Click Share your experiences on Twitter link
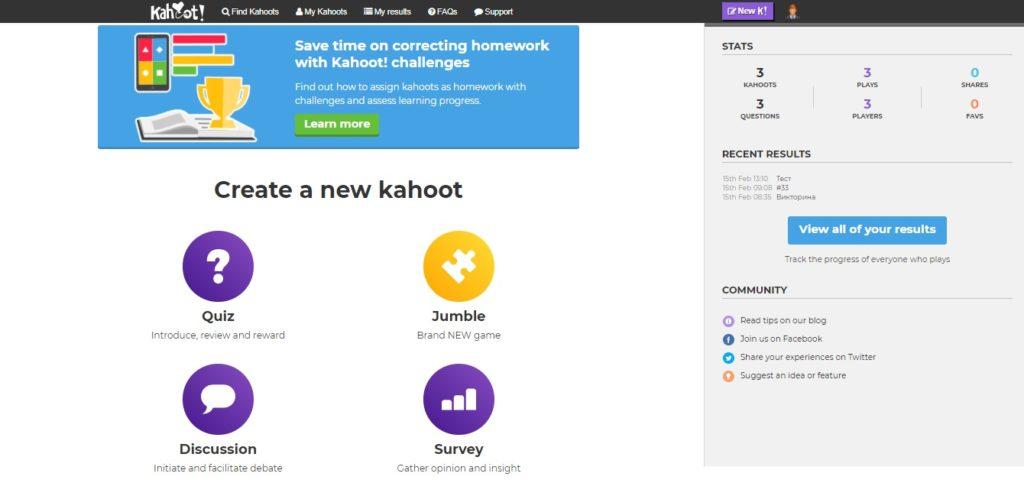Image resolution: width=1024 pixels, height=483 pixels. pos(808,357)
